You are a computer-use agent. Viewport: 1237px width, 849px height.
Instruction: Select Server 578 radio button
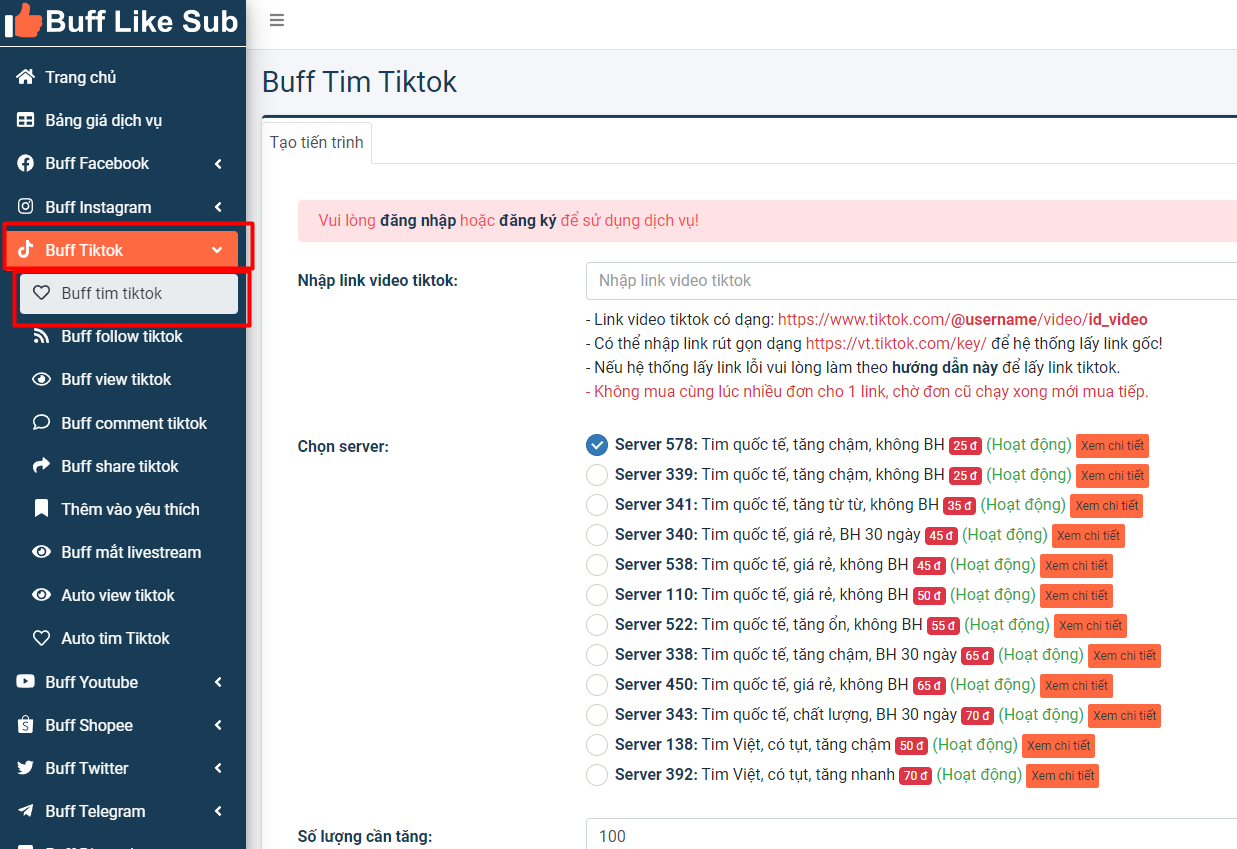597,445
